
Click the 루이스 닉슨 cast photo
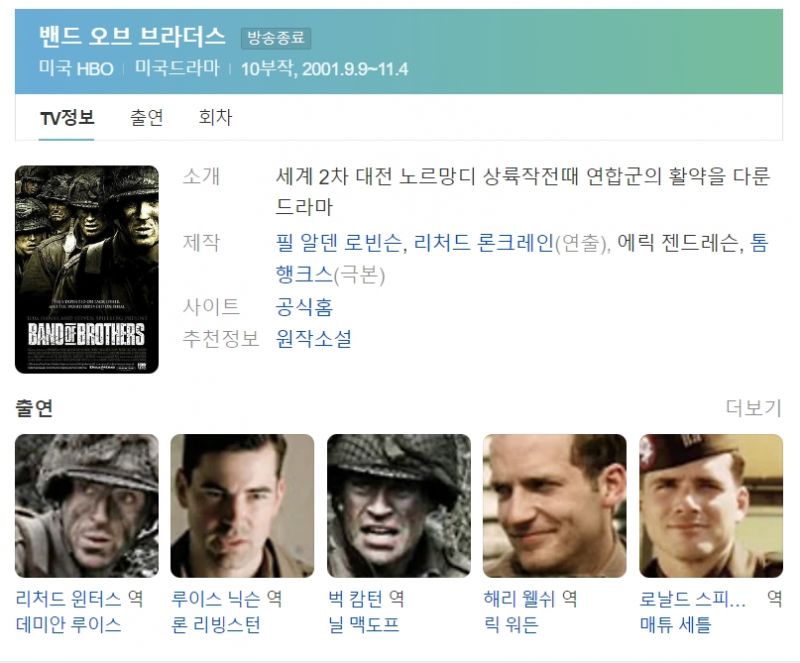[x=242, y=506]
